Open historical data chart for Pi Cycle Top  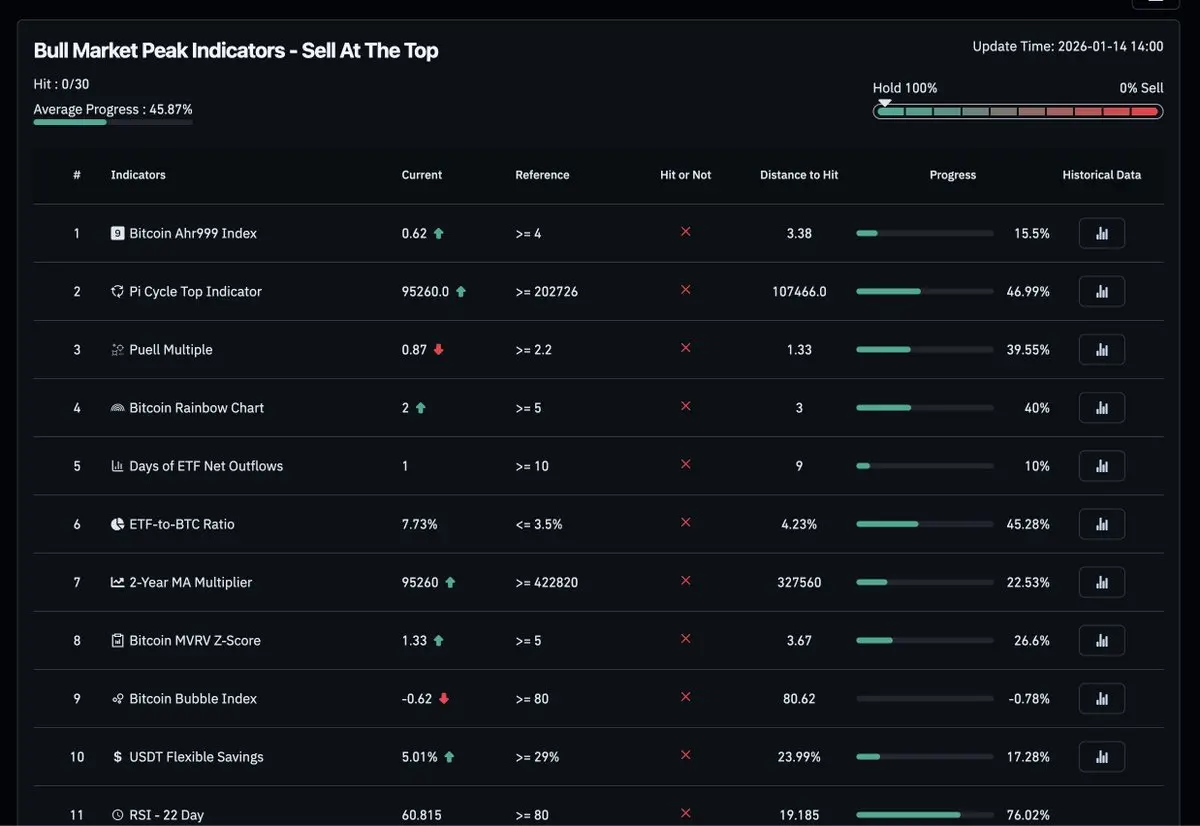pyautogui.click(x=1101, y=291)
